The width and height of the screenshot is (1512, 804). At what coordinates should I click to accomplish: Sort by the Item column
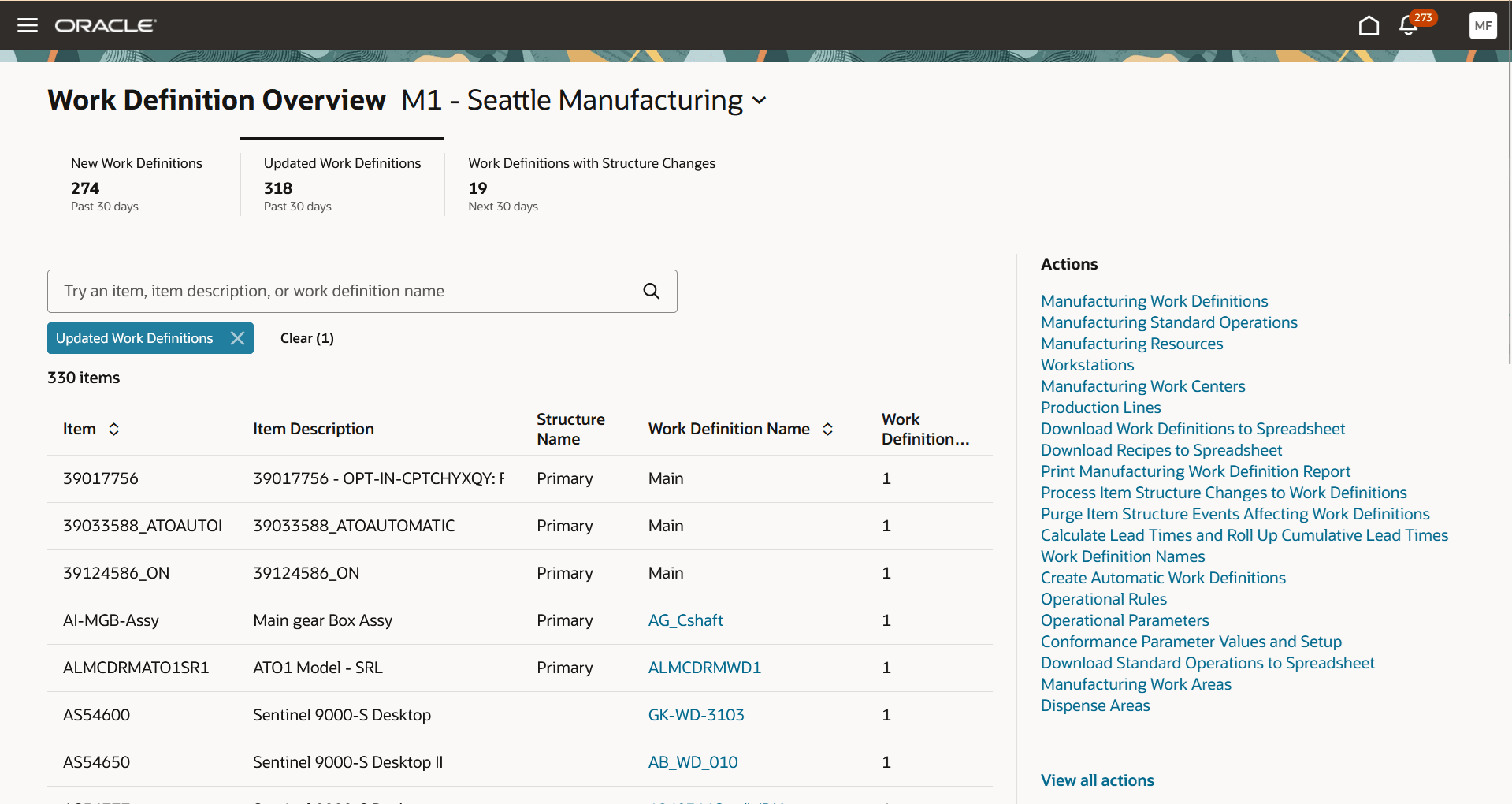click(x=114, y=429)
